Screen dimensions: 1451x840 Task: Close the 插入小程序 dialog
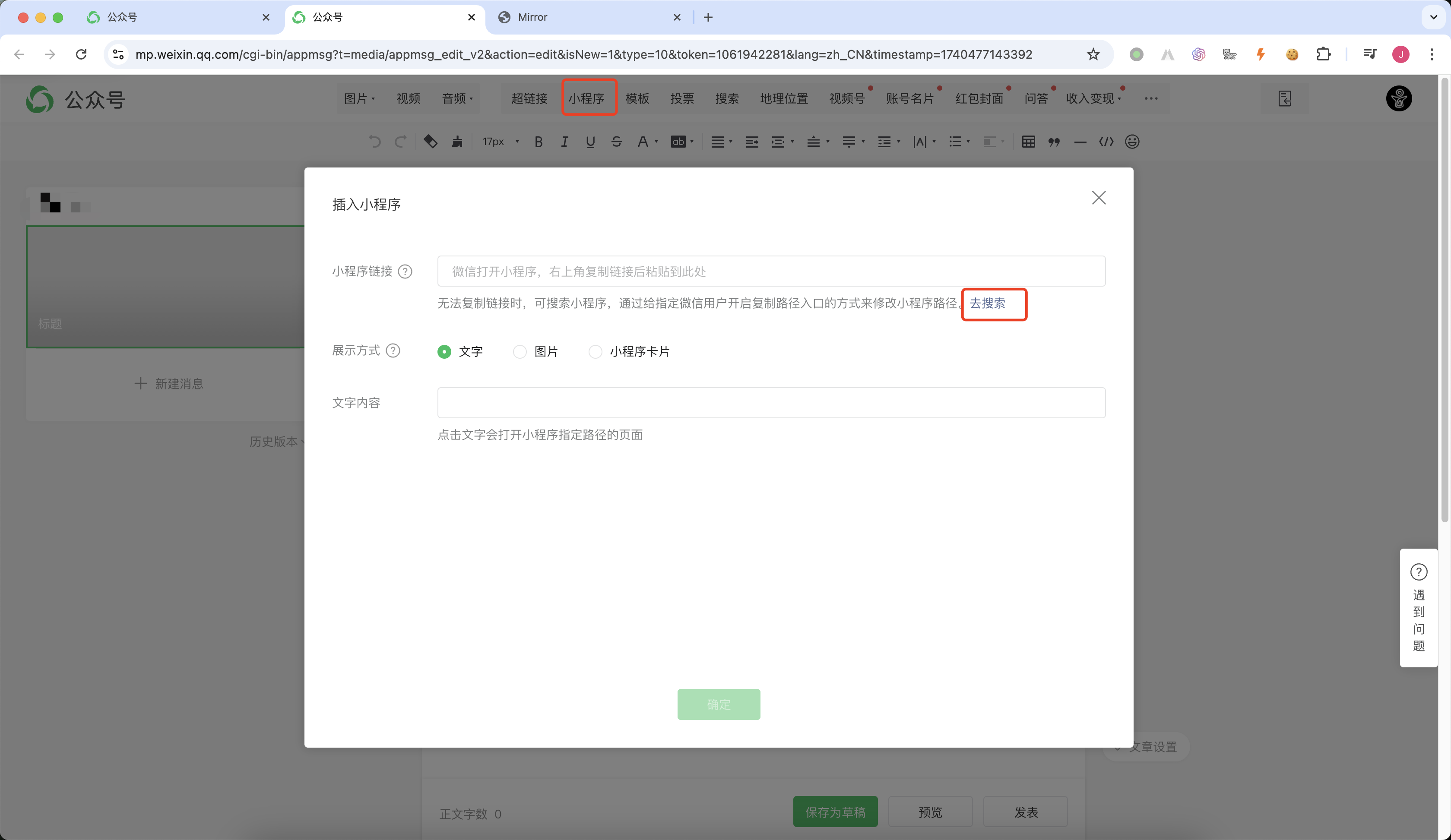click(1099, 198)
